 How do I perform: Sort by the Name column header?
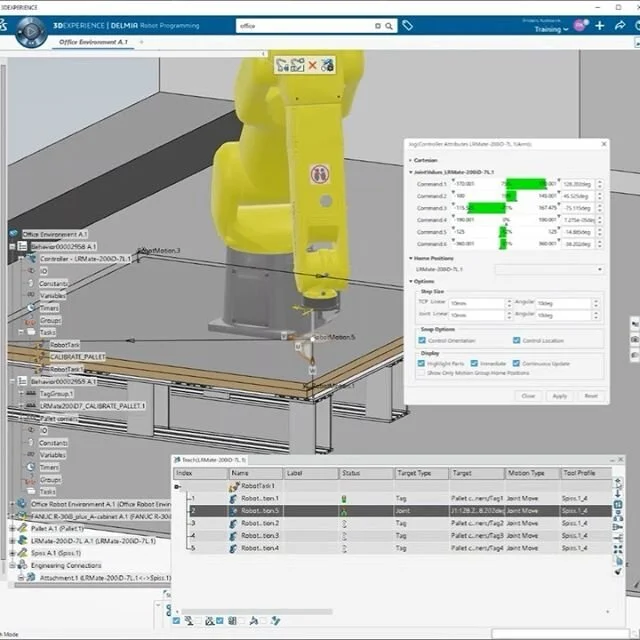(256, 473)
